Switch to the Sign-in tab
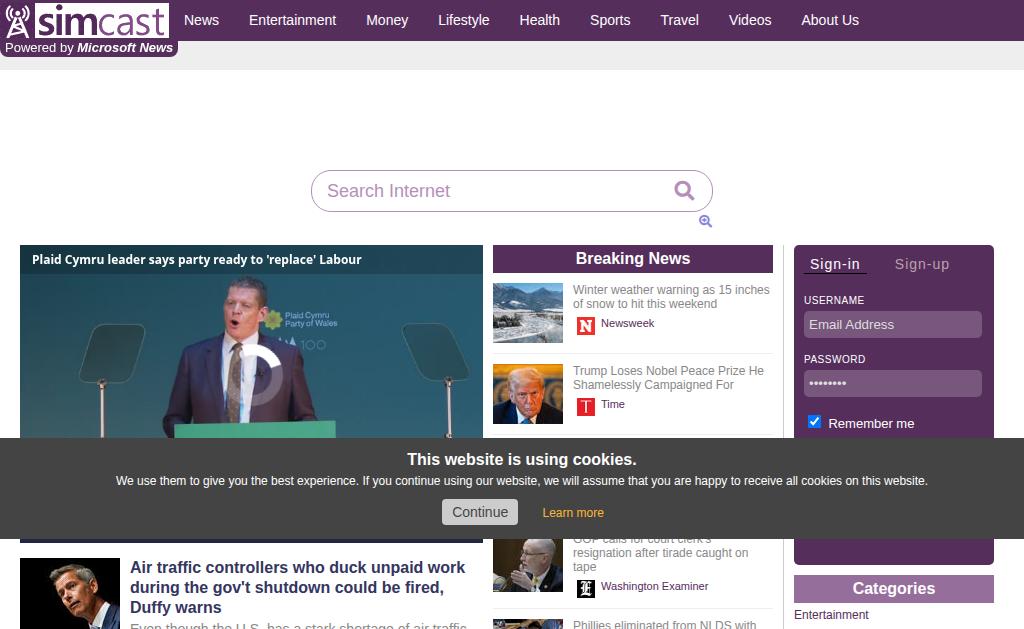The image size is (1024, 629). click(835, 264)
